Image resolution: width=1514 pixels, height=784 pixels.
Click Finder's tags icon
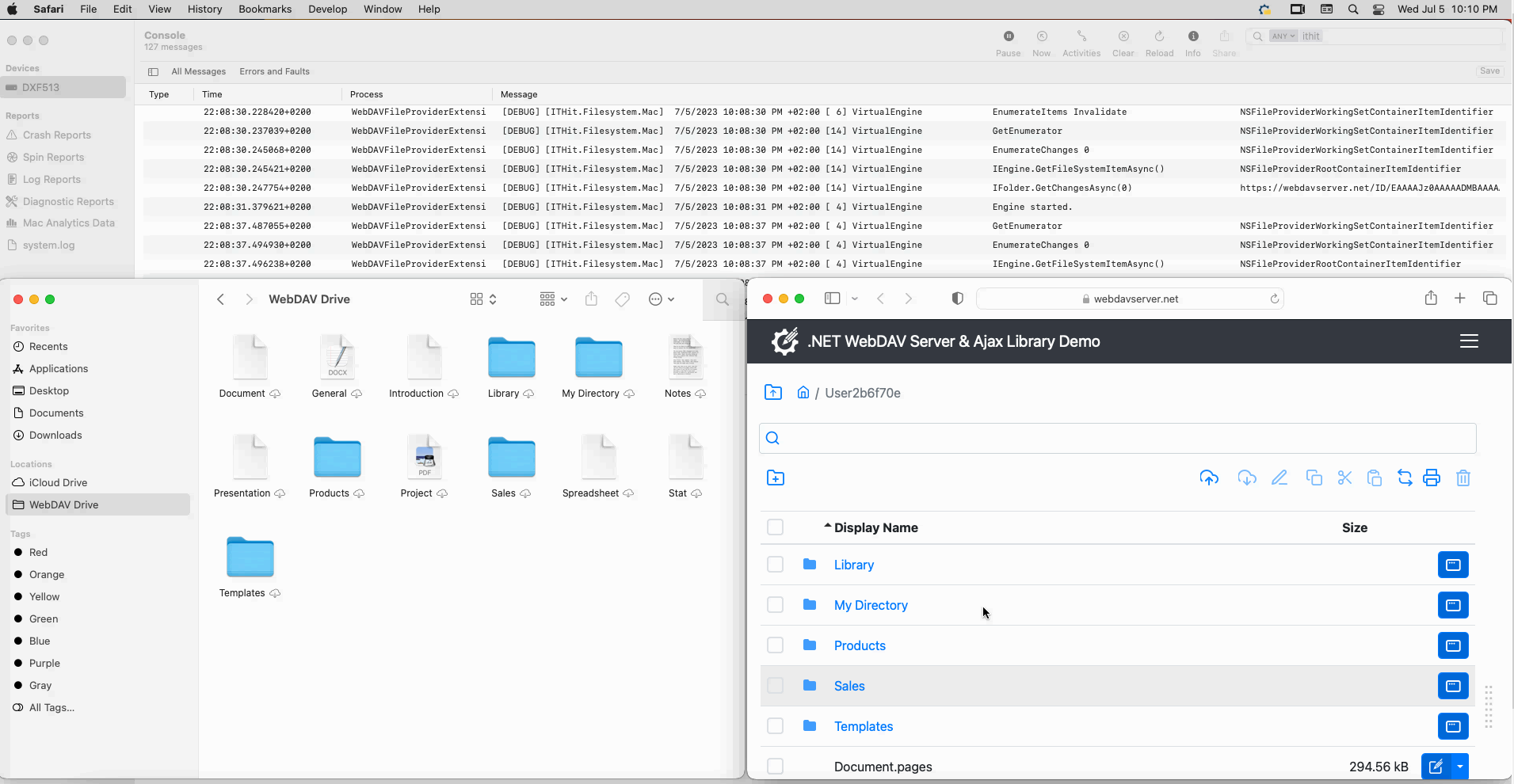click(623, 299)
